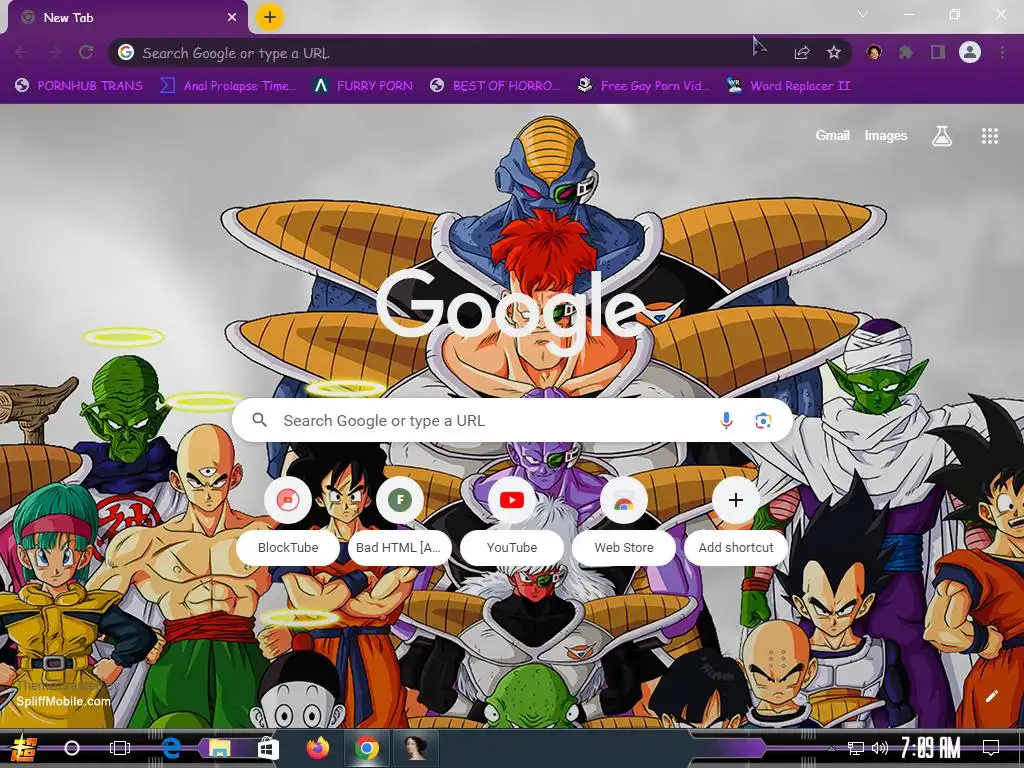Screen dimensions: 1024x768
Task: Open volume icon in system tray
Action: (880, 748)
